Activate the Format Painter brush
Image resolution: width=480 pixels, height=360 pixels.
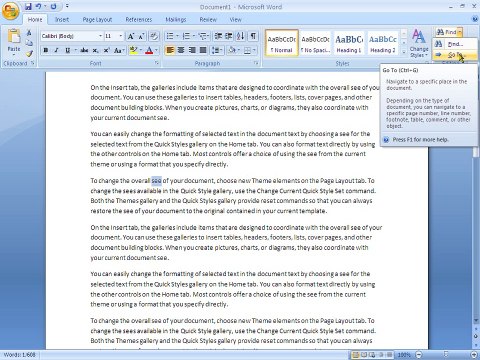[29, 53]
